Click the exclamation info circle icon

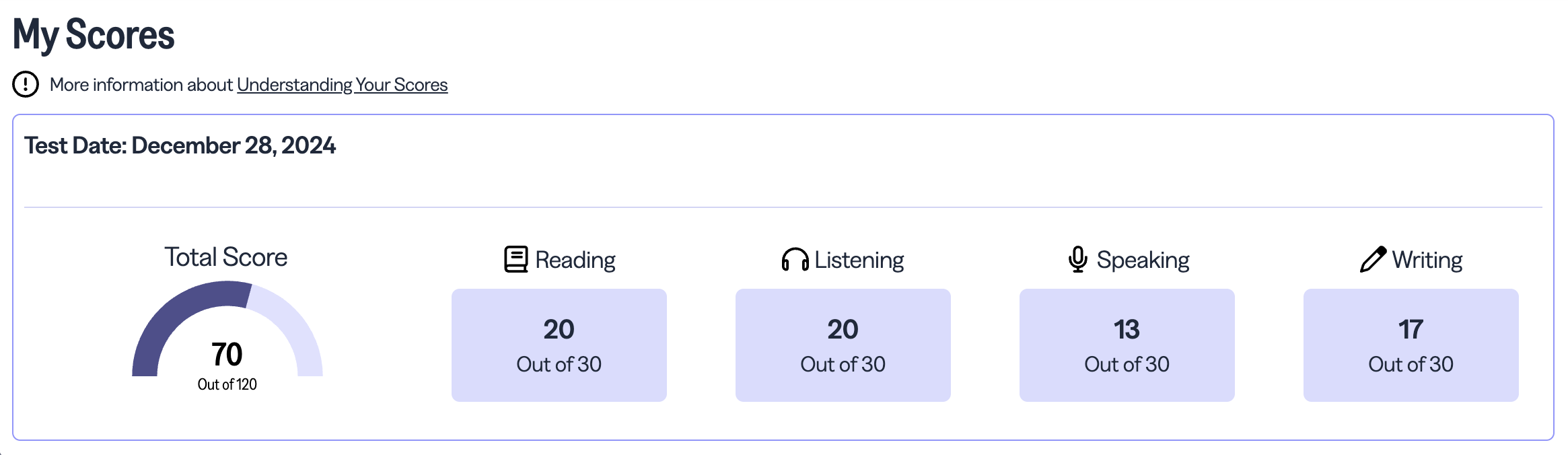tap(26, 85)
